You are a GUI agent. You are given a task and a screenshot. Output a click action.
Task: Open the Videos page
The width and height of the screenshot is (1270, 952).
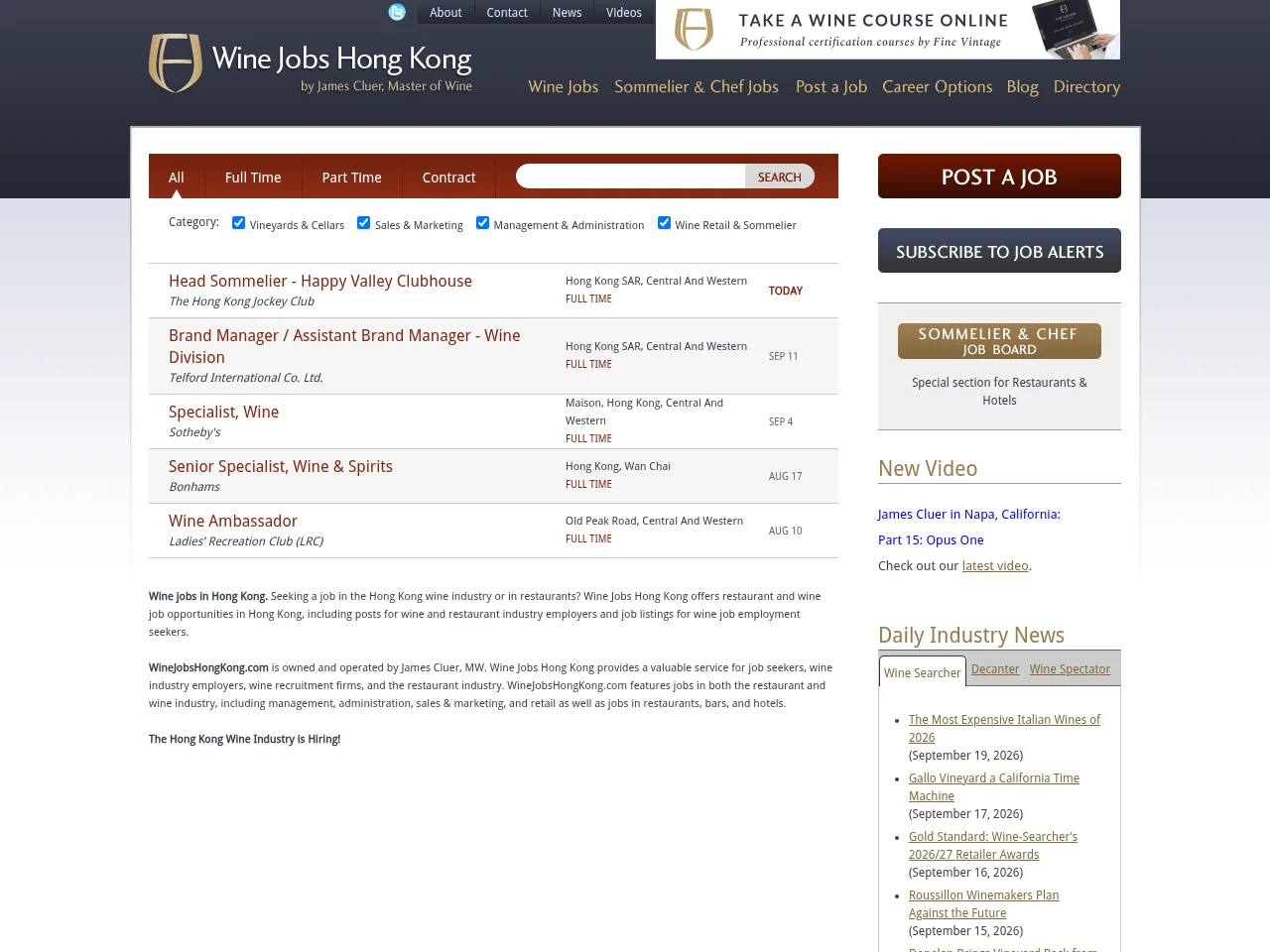(x=624, y=12)
